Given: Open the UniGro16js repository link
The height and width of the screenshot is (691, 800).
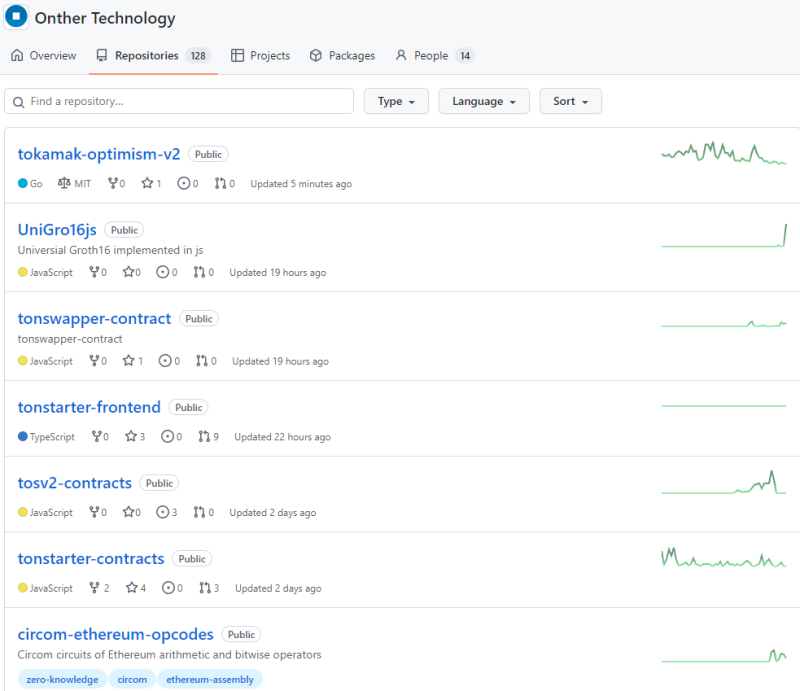Looking at the screenshot, I should pos(57,230).
